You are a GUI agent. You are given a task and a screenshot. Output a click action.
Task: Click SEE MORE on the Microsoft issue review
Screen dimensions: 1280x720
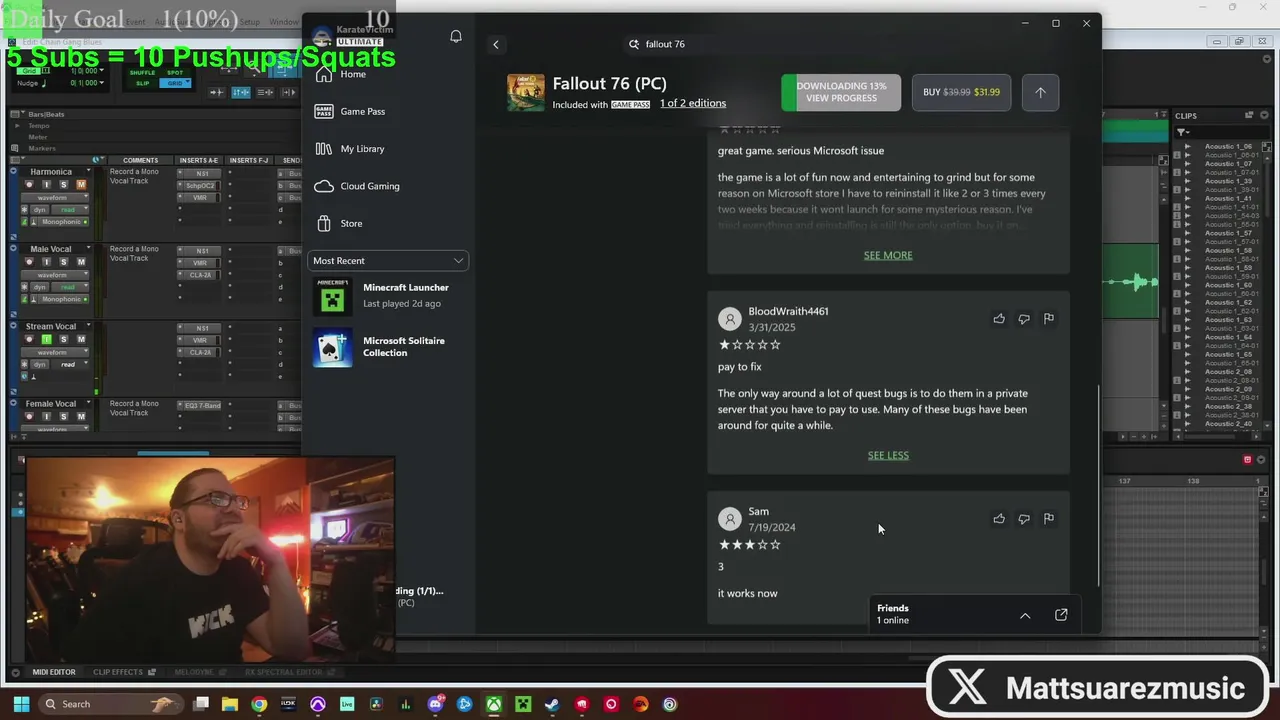888,255
